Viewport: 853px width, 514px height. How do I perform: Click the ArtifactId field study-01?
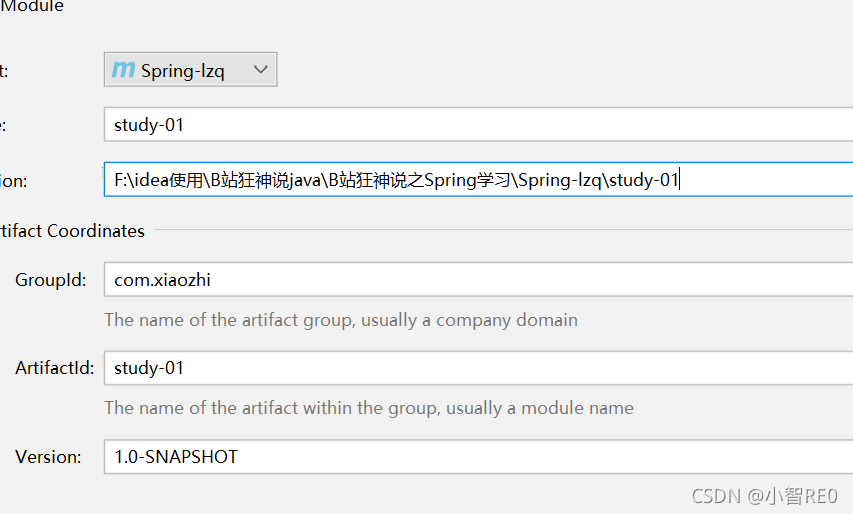(478, 368)
